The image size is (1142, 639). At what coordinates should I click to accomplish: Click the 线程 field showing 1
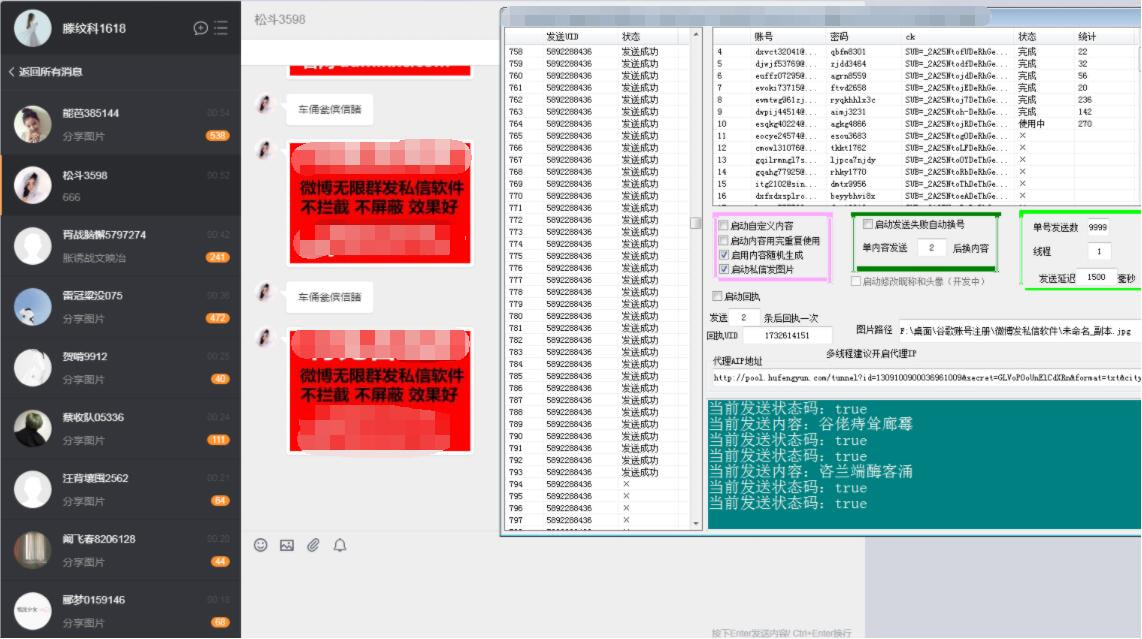point(1098,251)
